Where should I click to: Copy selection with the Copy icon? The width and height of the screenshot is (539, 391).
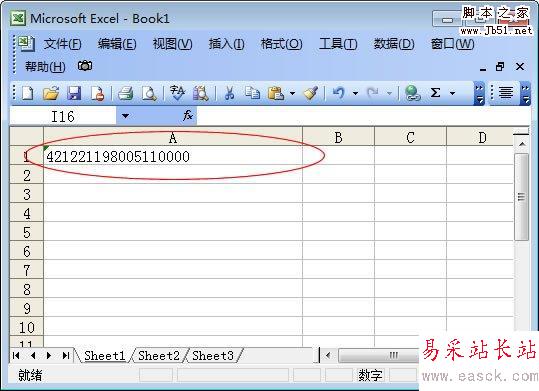[252, 93]
